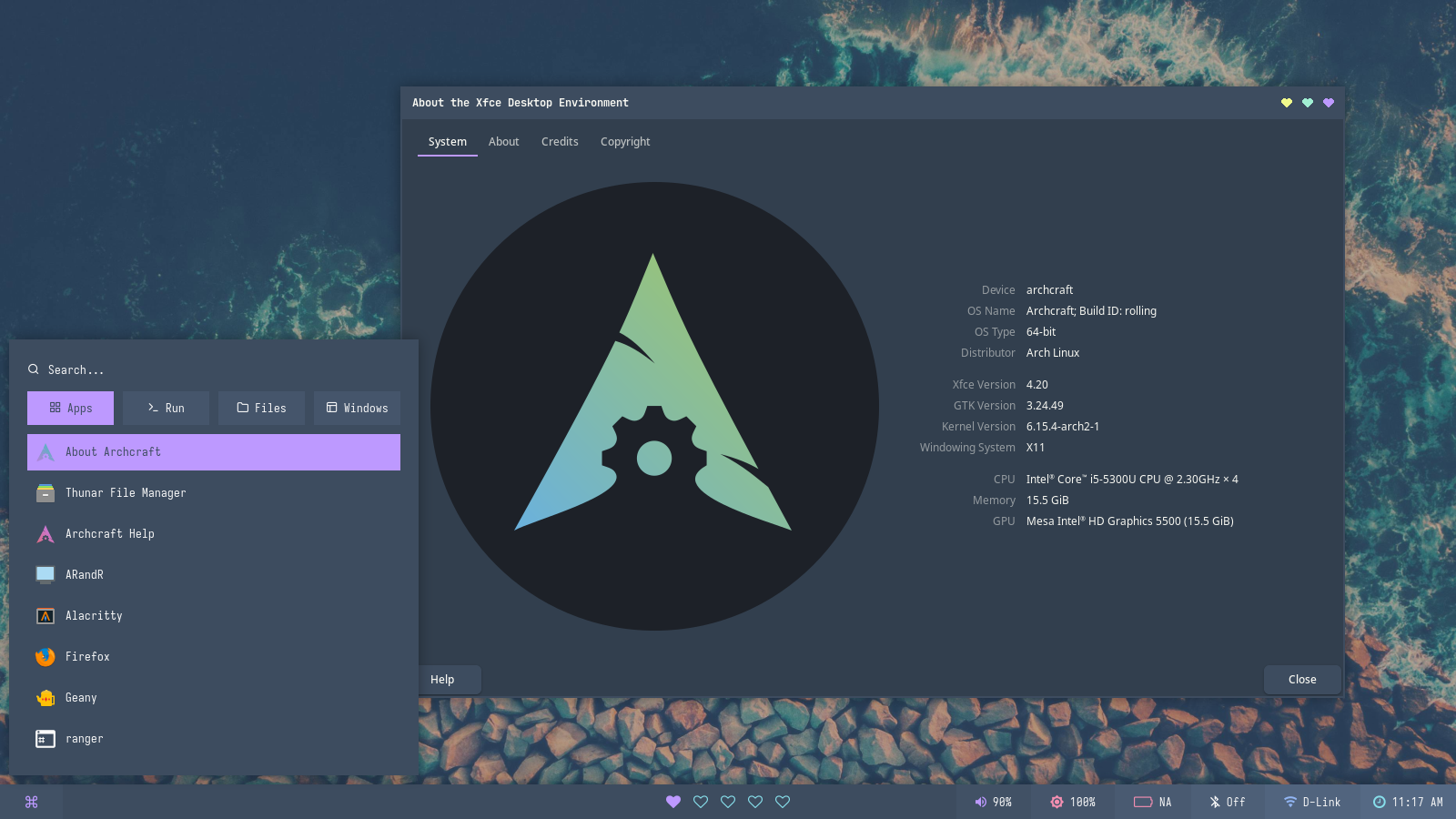Click the purple heart titlebar button
This screenshot has width=1456, height=819.
tap(1329, 103)
